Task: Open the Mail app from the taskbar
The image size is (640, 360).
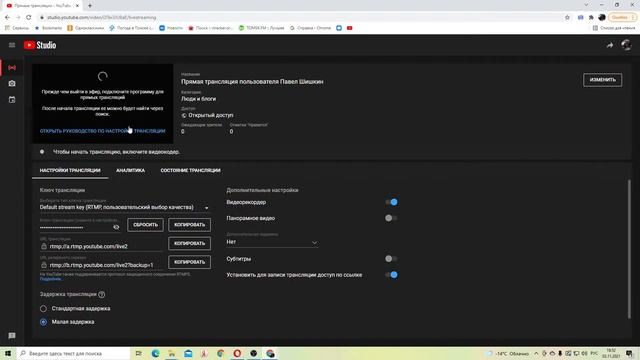Action: coord(188,353)
